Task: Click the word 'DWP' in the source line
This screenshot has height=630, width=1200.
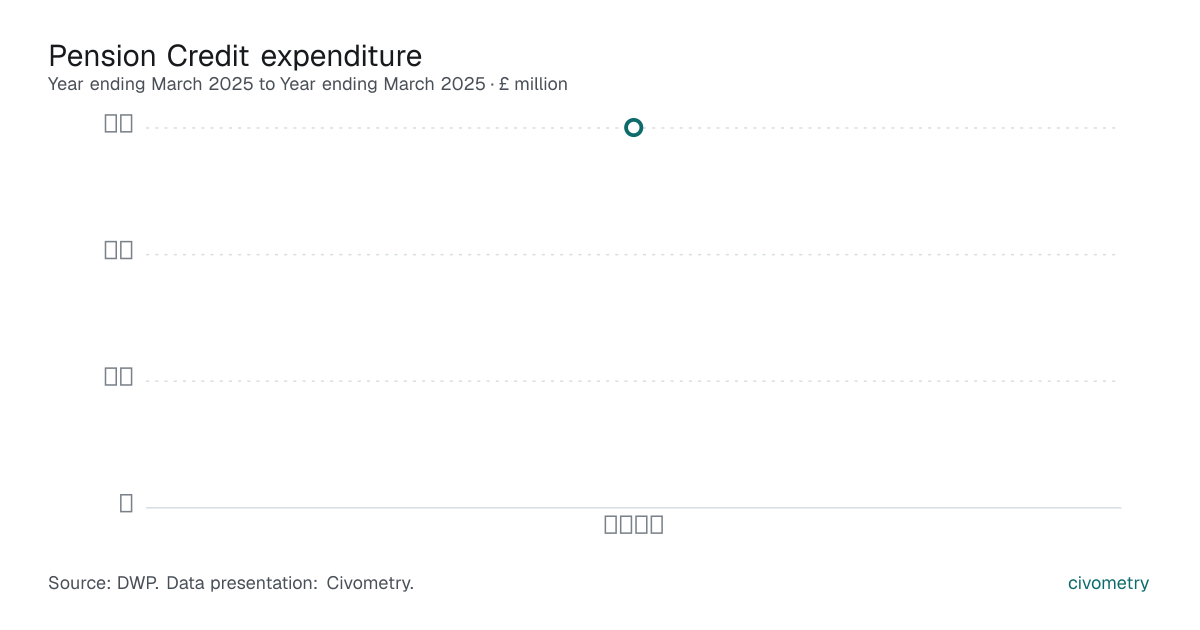Action: coord(134,583)
